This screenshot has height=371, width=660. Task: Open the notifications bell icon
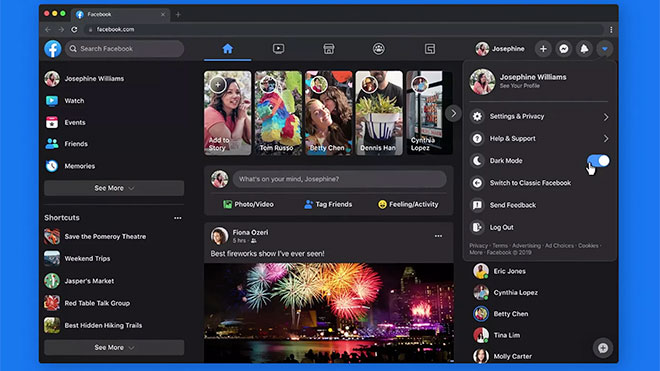point(584,49)
